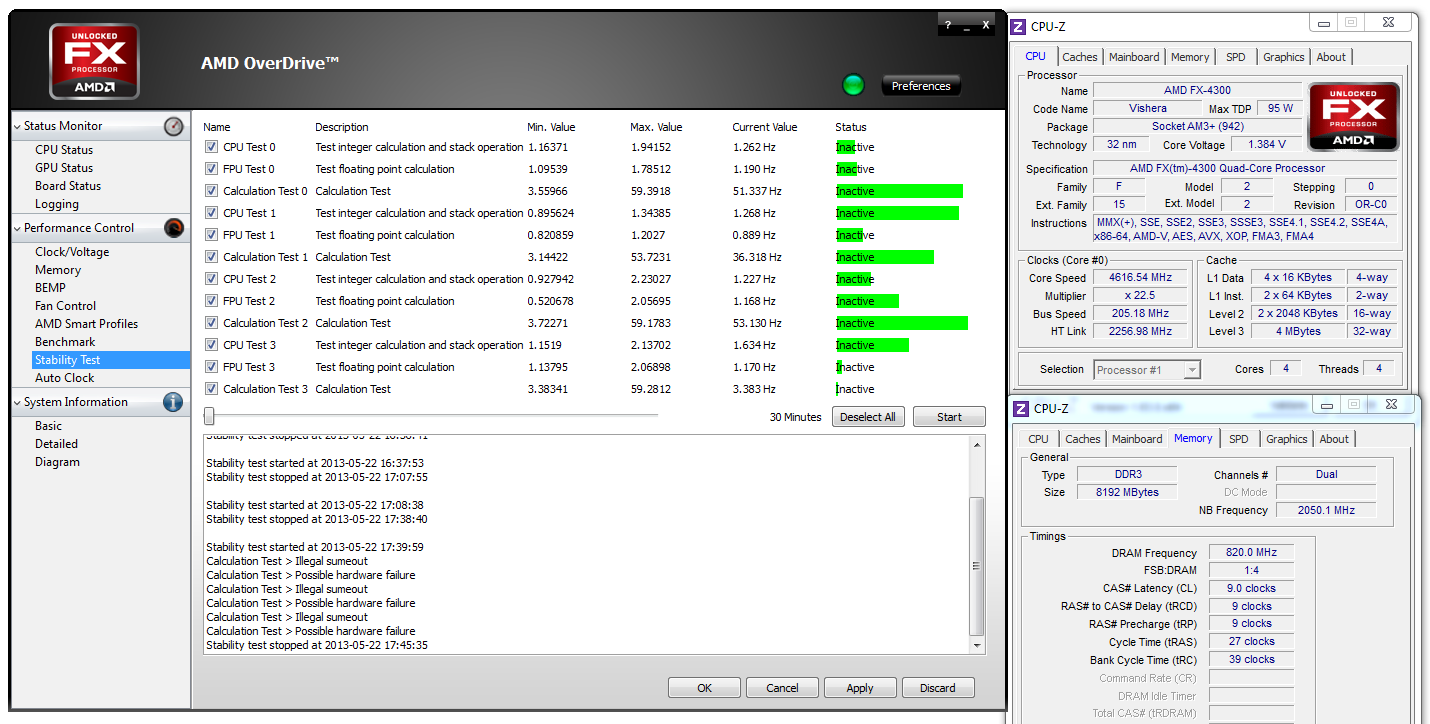Click the Status Monitor gauge icon
Image resolution: width=1430 pixels, height=724 pixels.
[x=174, y=126]
